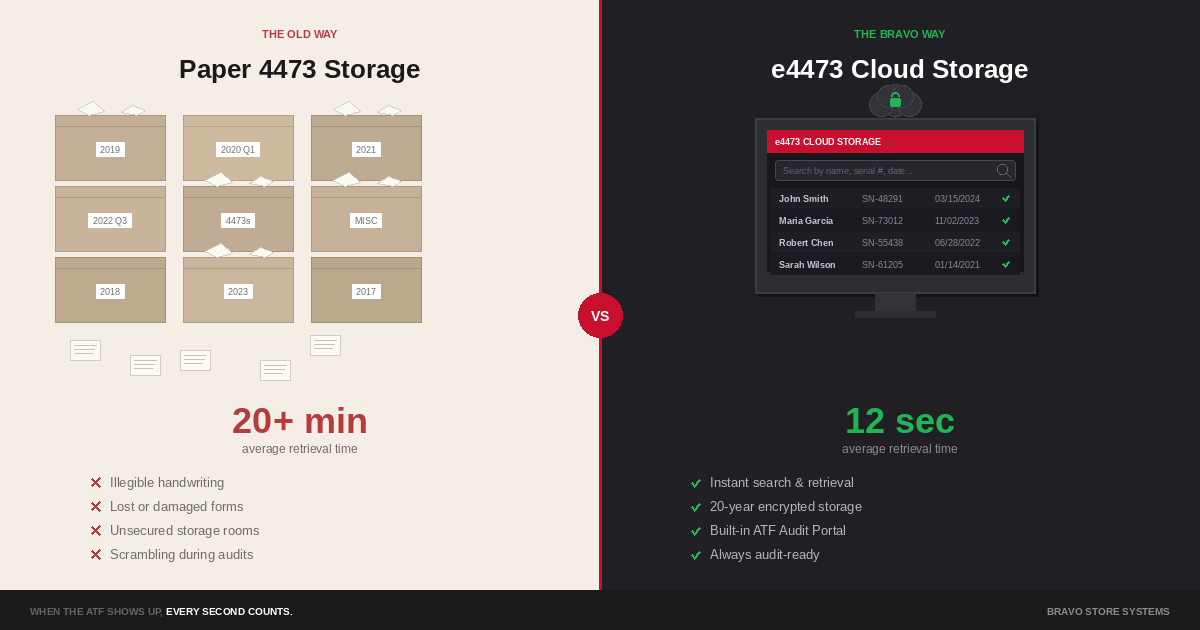Click the storage box labeled 2023

tap(238, 290)
